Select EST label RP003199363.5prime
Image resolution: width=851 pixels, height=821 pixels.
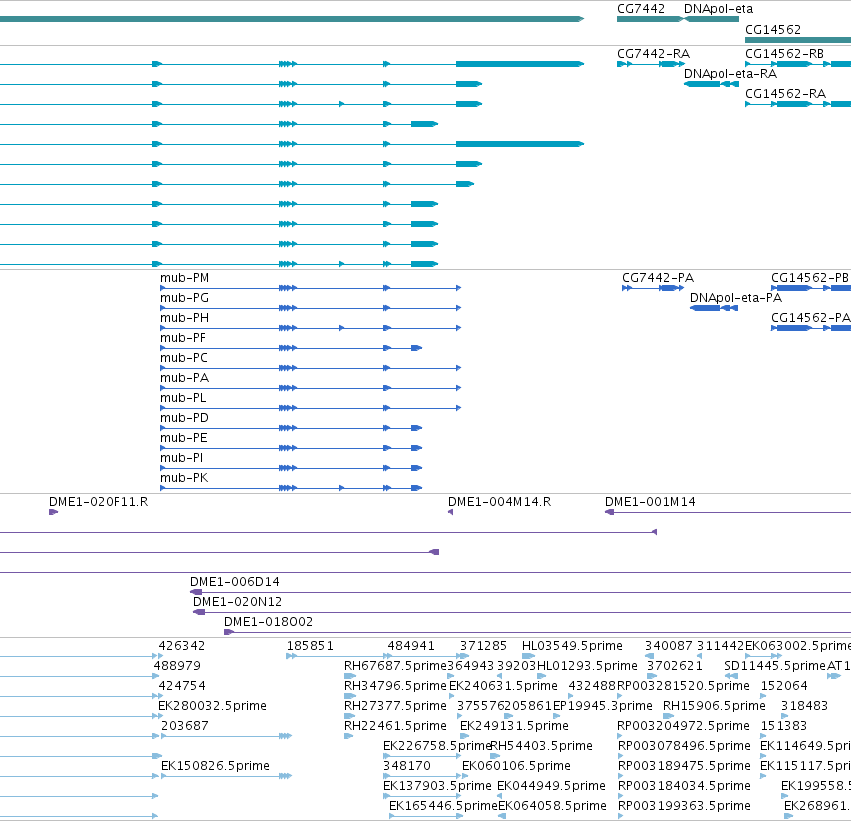point(684,807)
